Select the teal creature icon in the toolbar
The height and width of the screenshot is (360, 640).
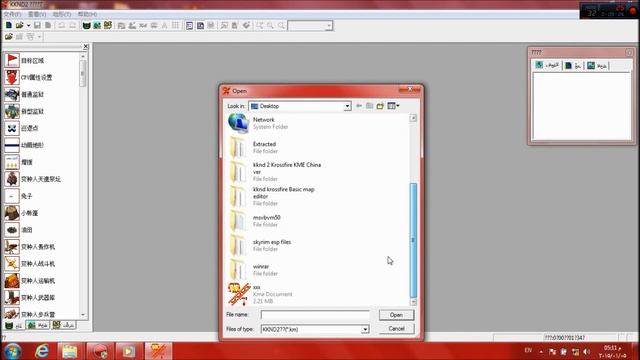click(x=97, y=25)
